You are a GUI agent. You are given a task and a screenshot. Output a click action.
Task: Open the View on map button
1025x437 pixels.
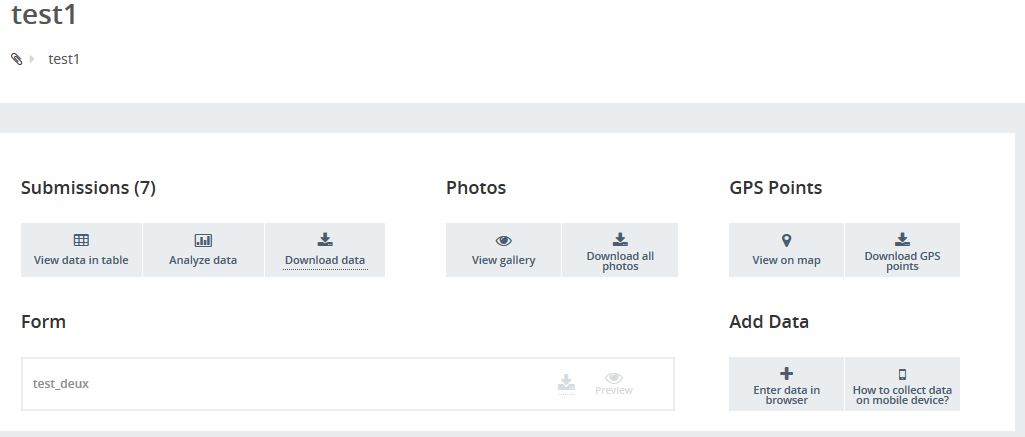(786, 250)
